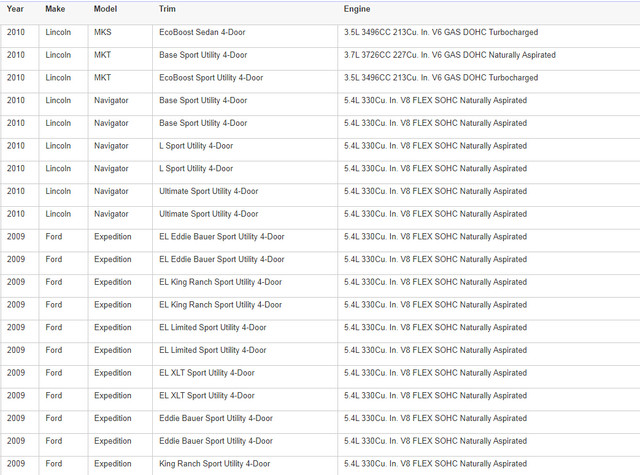Viewport: 640px width, 475px height.
Task: Click the Make column header
Action: pyautogui.click(x=55, y=9)
